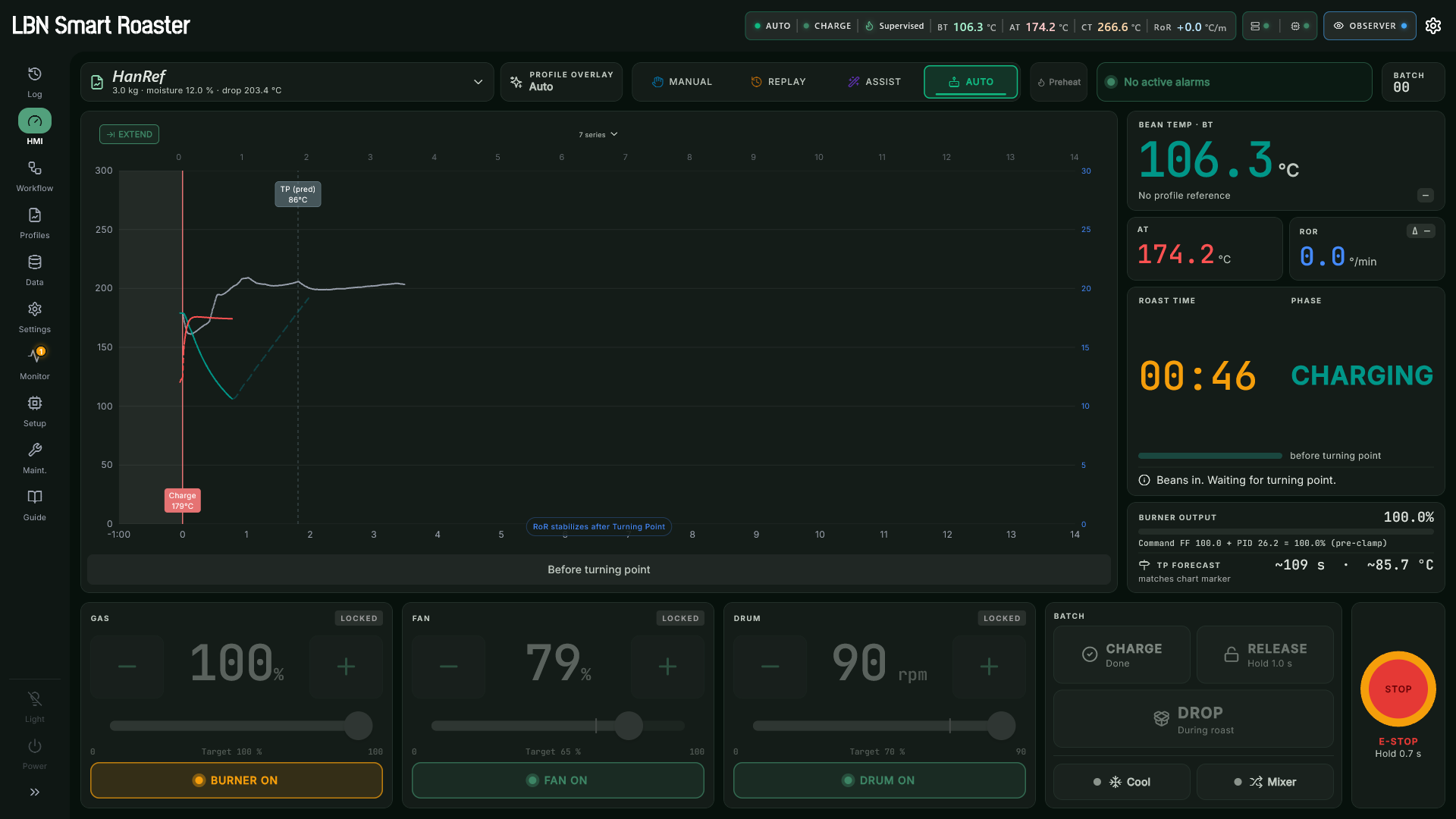Click the DROP During roast button

[x=1194, y=719]
